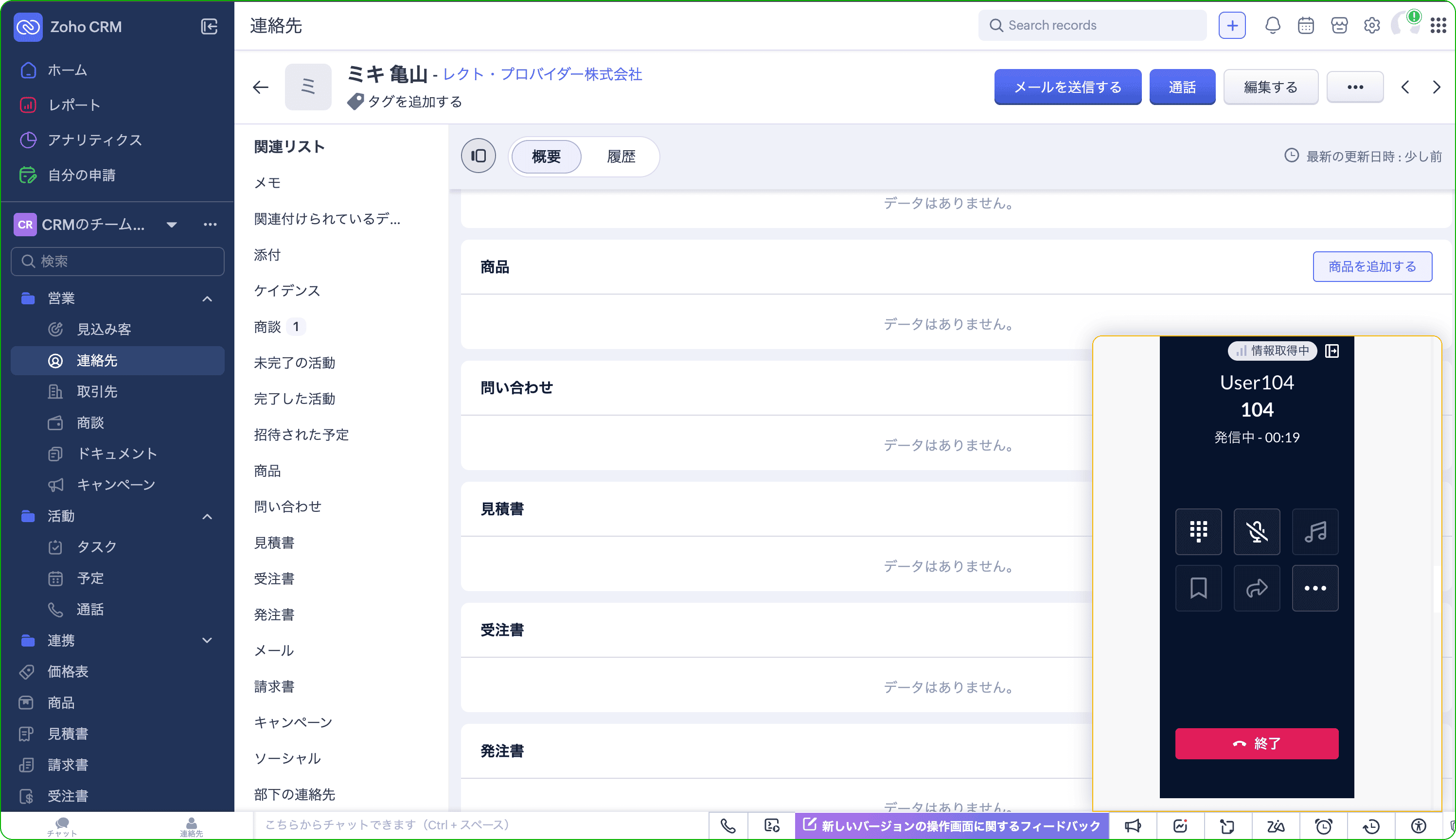Click the plus create record icon
This screenshot has width=1456, height=840.
coord(1231,25)
